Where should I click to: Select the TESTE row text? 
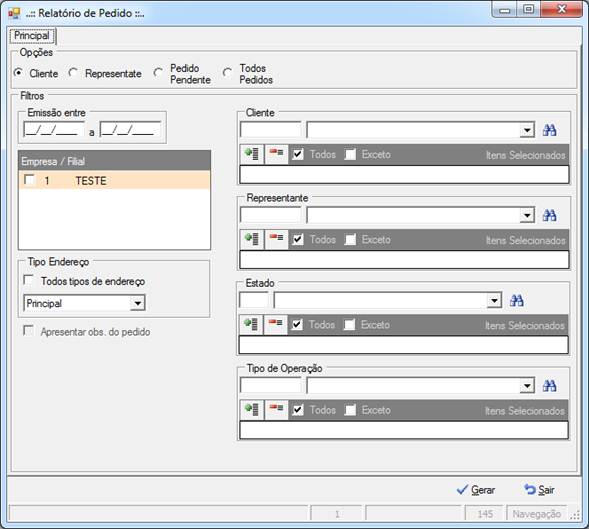91,181
